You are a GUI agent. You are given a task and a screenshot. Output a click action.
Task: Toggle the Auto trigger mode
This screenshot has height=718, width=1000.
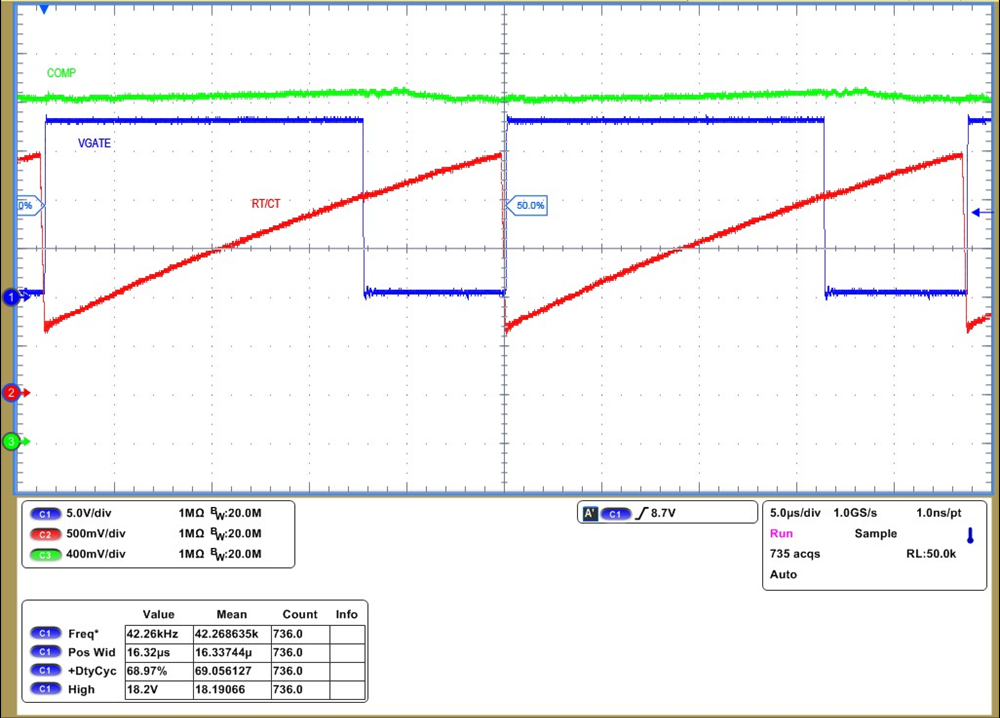pyautogui.click(x=783, y=574)
